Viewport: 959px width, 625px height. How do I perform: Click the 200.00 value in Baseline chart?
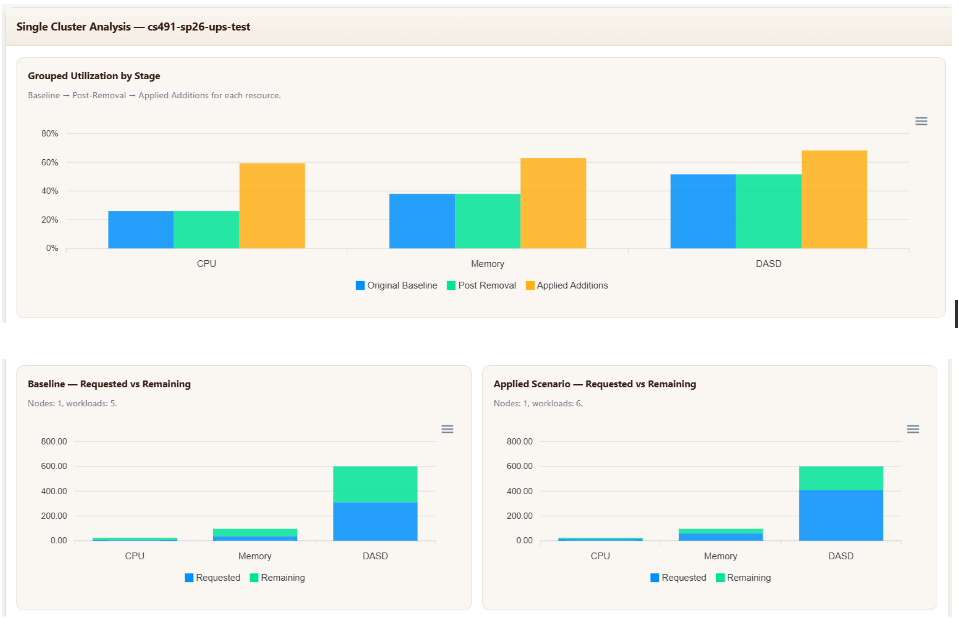click(54, 516)
